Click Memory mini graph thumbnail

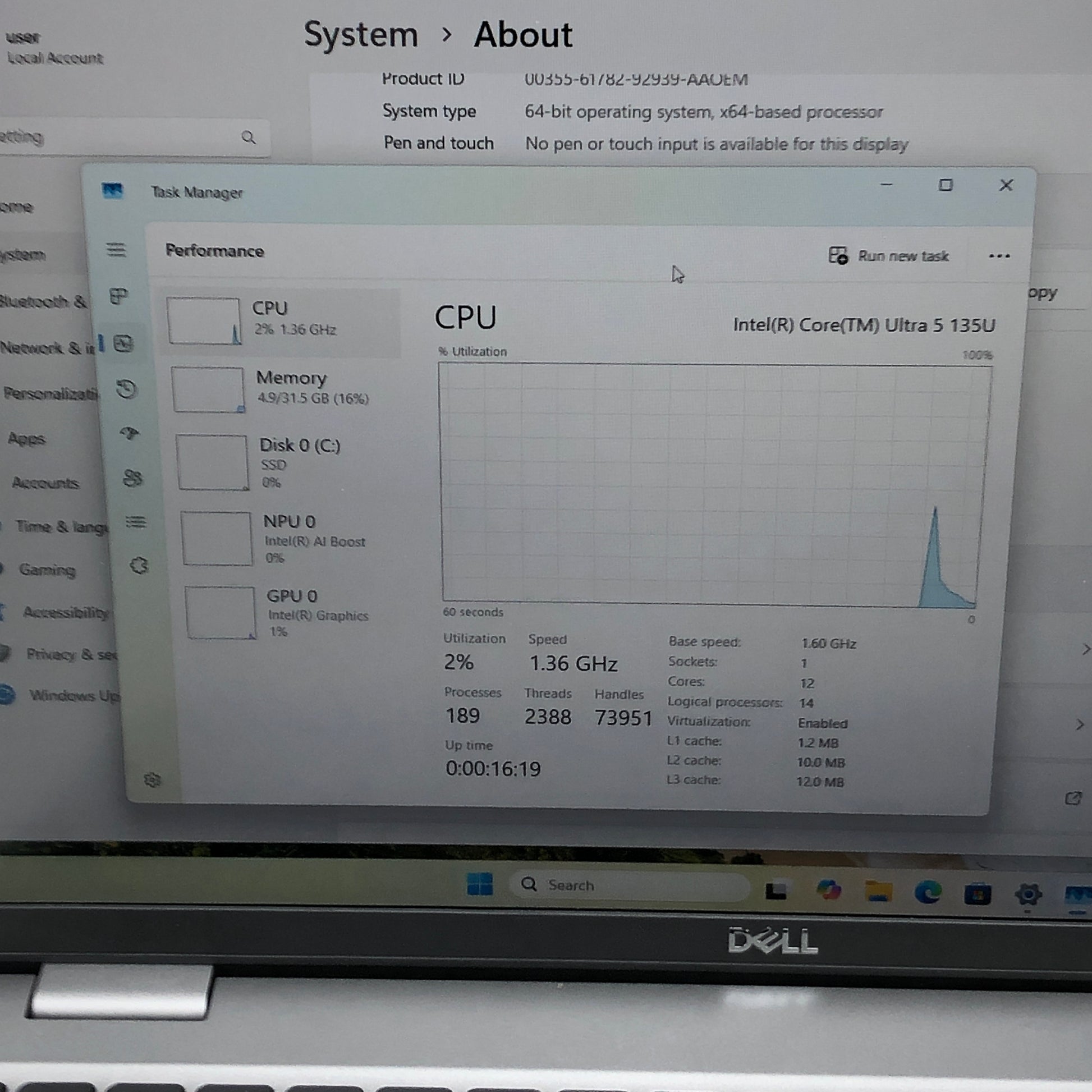click(208, 389)
